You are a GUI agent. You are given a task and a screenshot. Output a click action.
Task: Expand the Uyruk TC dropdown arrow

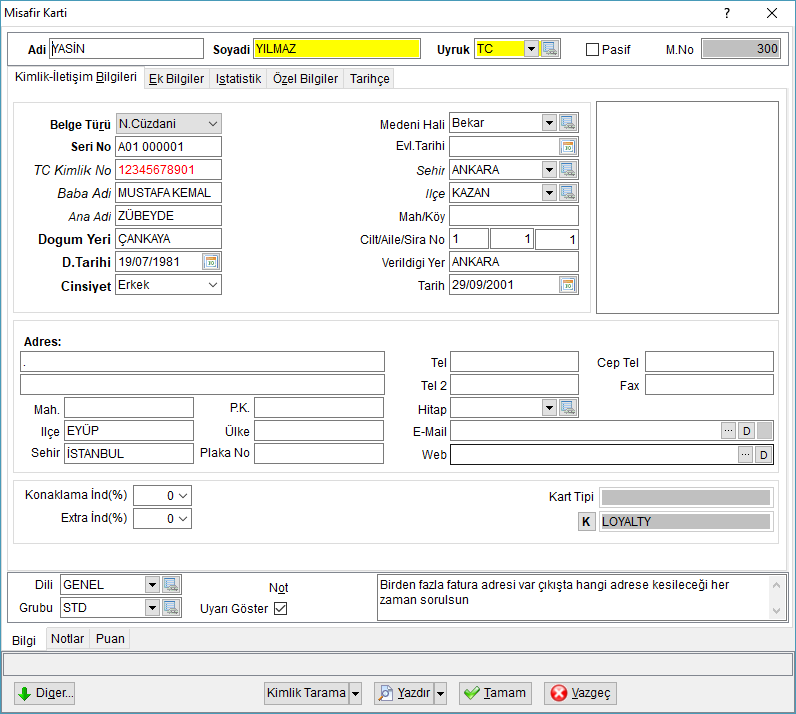click(x=531, y=49)
